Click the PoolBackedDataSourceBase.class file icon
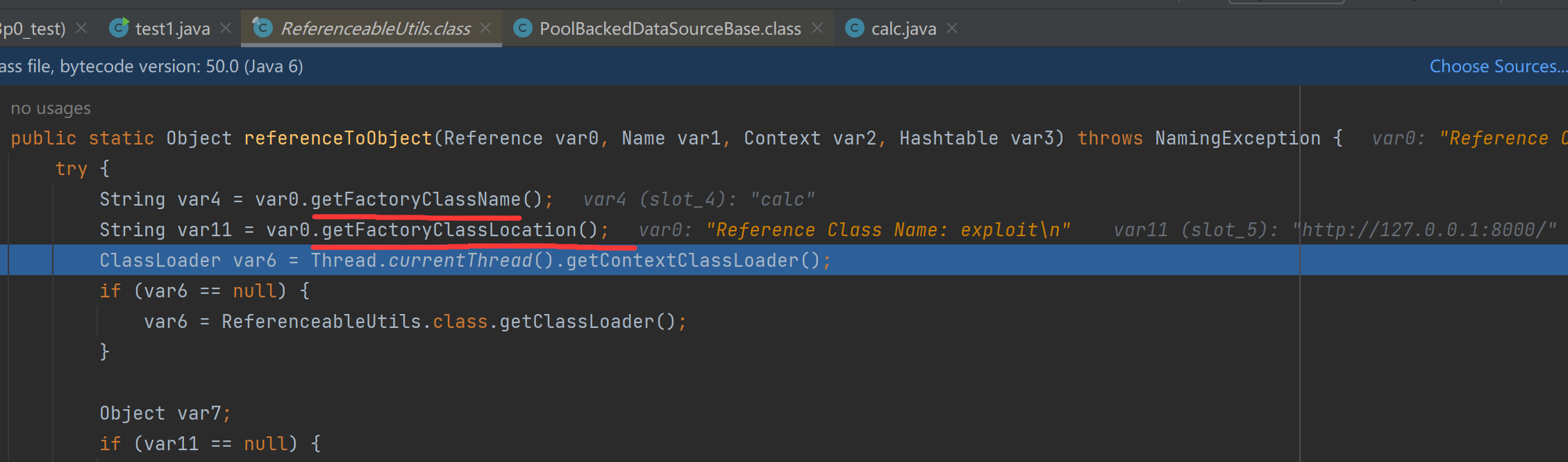The image size is (1568, 462). [522, 28]
